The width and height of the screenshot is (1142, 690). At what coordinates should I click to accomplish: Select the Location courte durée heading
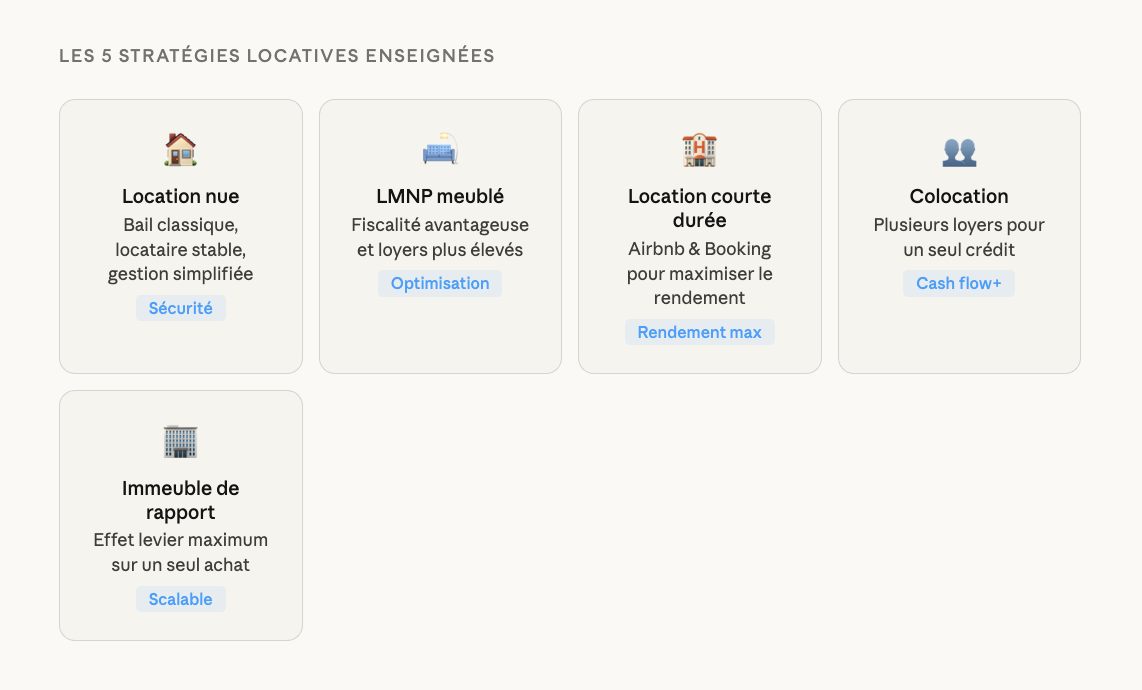point(700,208)
